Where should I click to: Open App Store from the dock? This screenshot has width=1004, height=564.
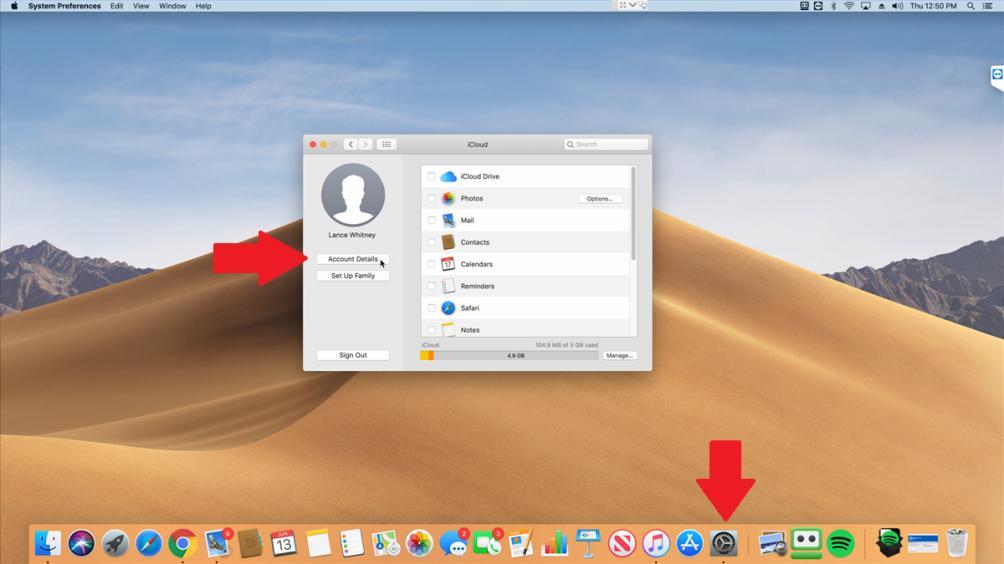690,544
